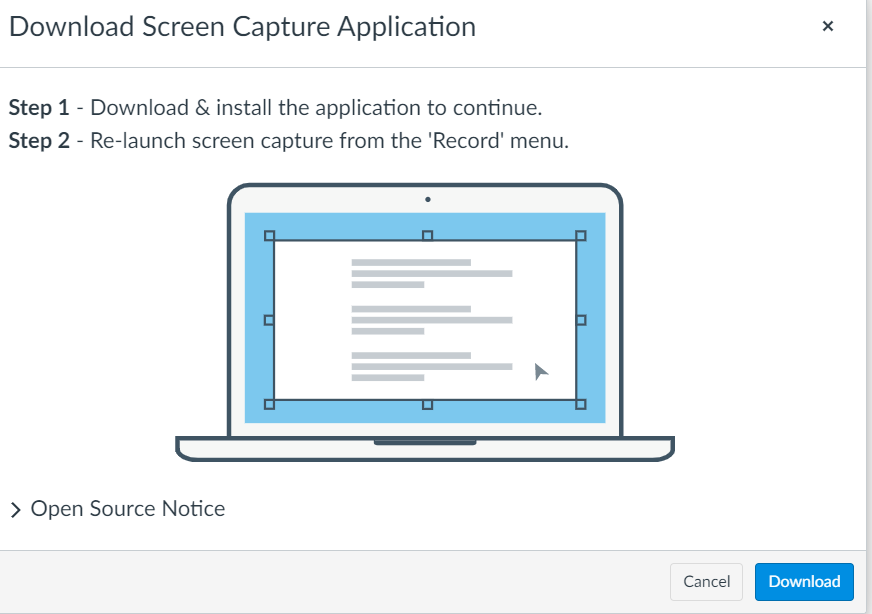Click the dialog title Download Screen Capture Application

(242, 27)
